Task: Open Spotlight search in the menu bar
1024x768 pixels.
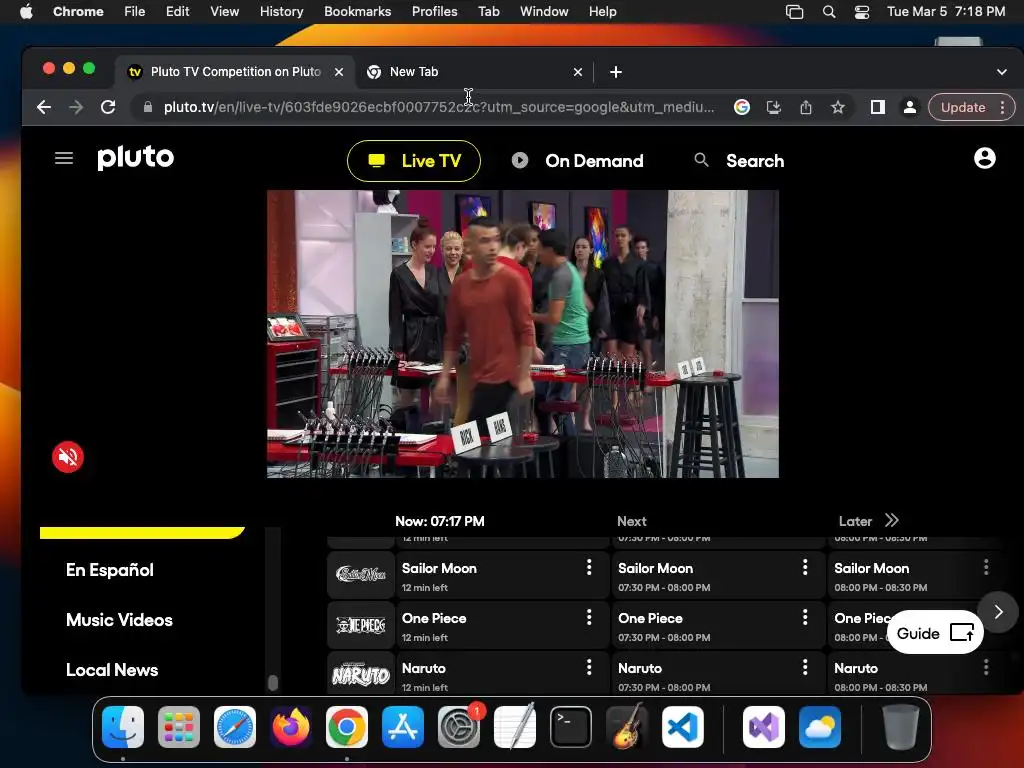Action: (829, 11)
